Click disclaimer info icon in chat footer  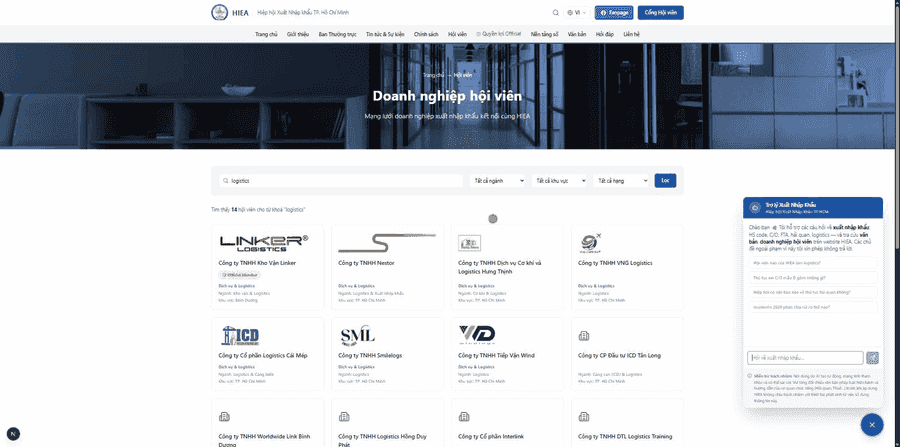pos(750,376)
